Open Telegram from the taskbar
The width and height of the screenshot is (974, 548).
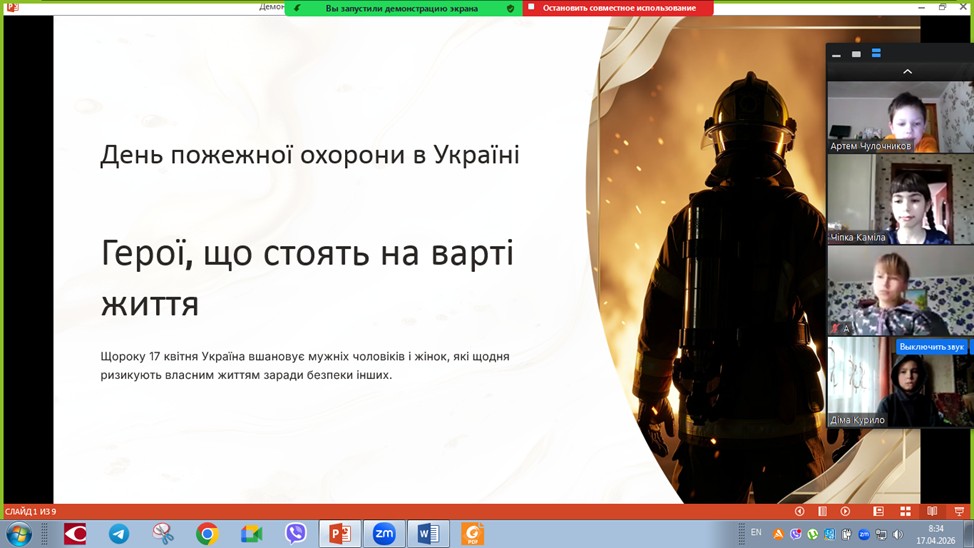(119, 534)
